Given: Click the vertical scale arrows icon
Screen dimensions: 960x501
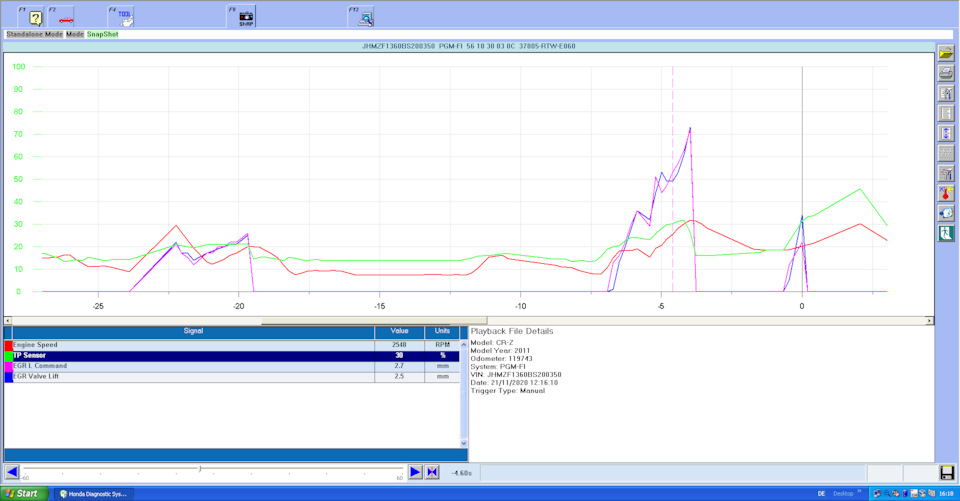Looking at the screenshot, I should tap(946, 134).
